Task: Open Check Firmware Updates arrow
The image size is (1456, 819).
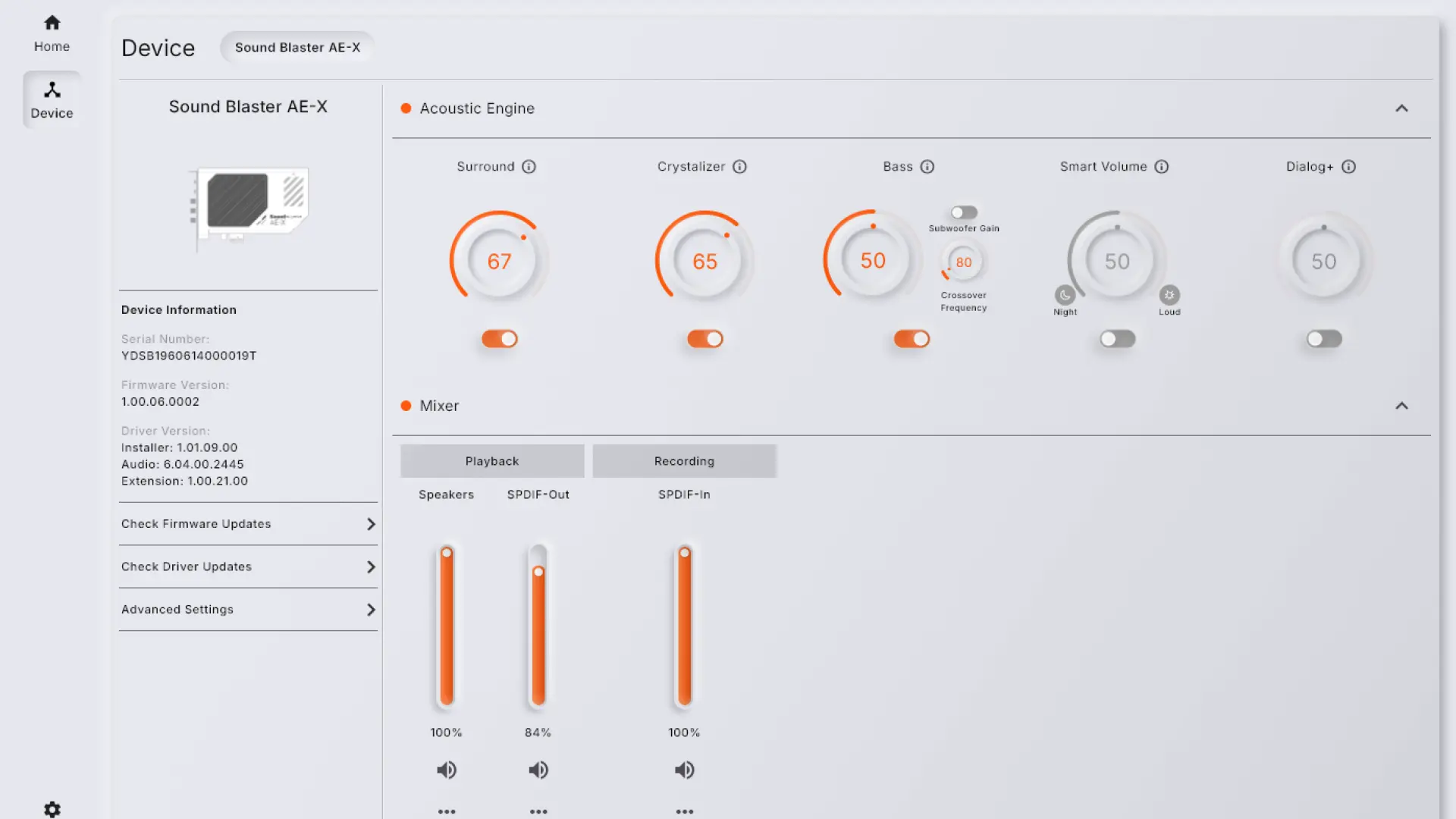Action: (371, 524)
